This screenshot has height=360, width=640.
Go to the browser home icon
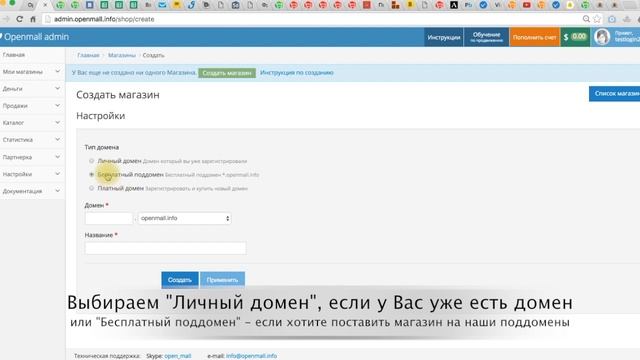pyautogui.click(x=33, y=19)
